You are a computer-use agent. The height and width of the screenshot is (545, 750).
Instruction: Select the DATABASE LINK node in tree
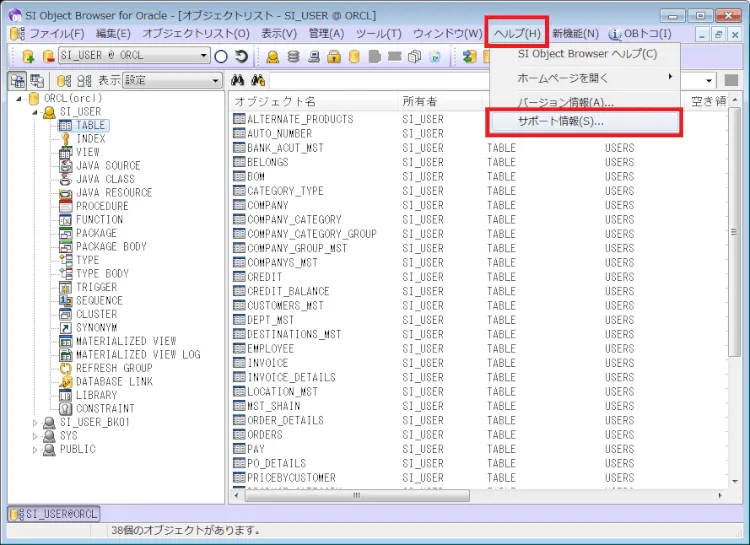[x=114, y=381]
